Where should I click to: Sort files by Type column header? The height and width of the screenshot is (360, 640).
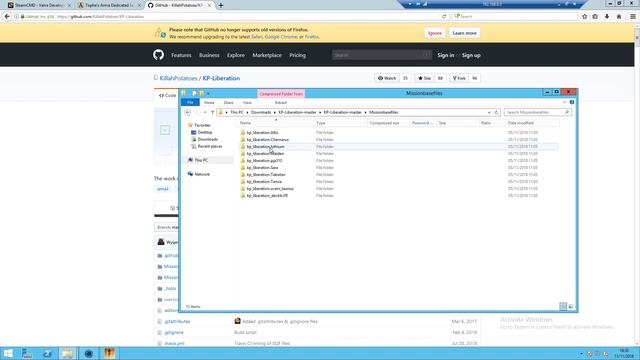[321, 123]
